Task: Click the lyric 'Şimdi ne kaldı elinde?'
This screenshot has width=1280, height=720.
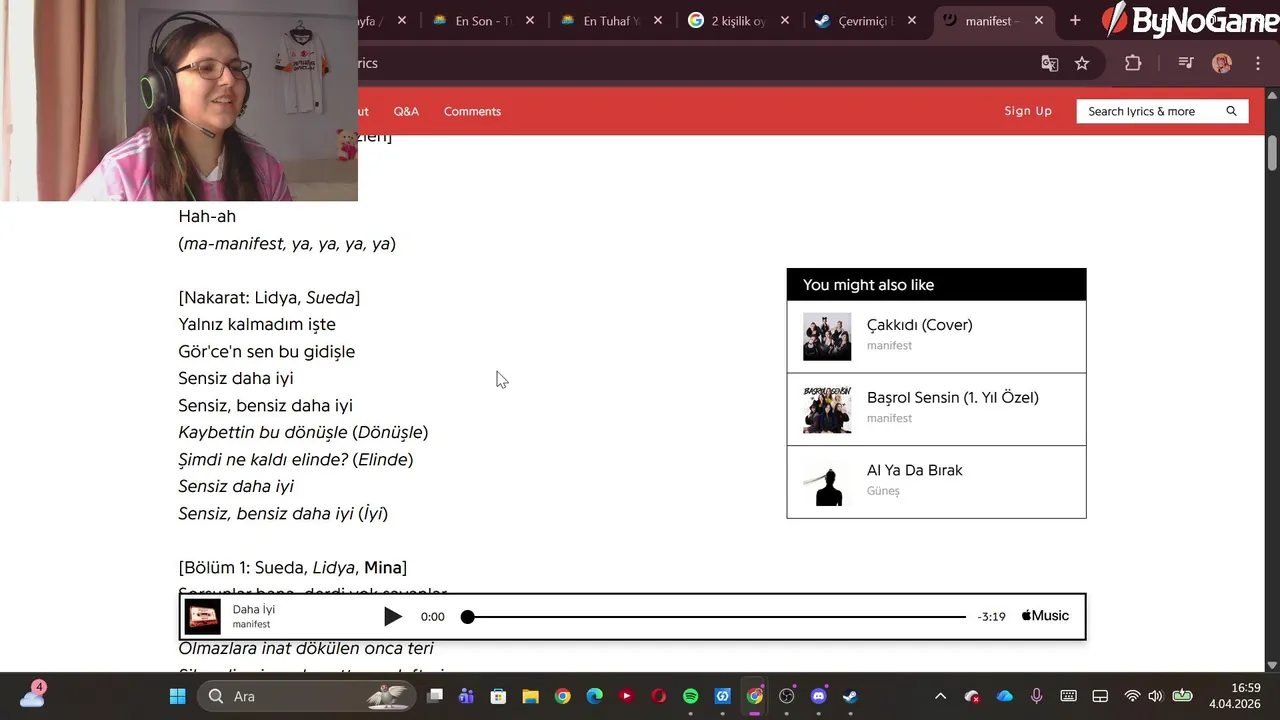Action: 263,459
